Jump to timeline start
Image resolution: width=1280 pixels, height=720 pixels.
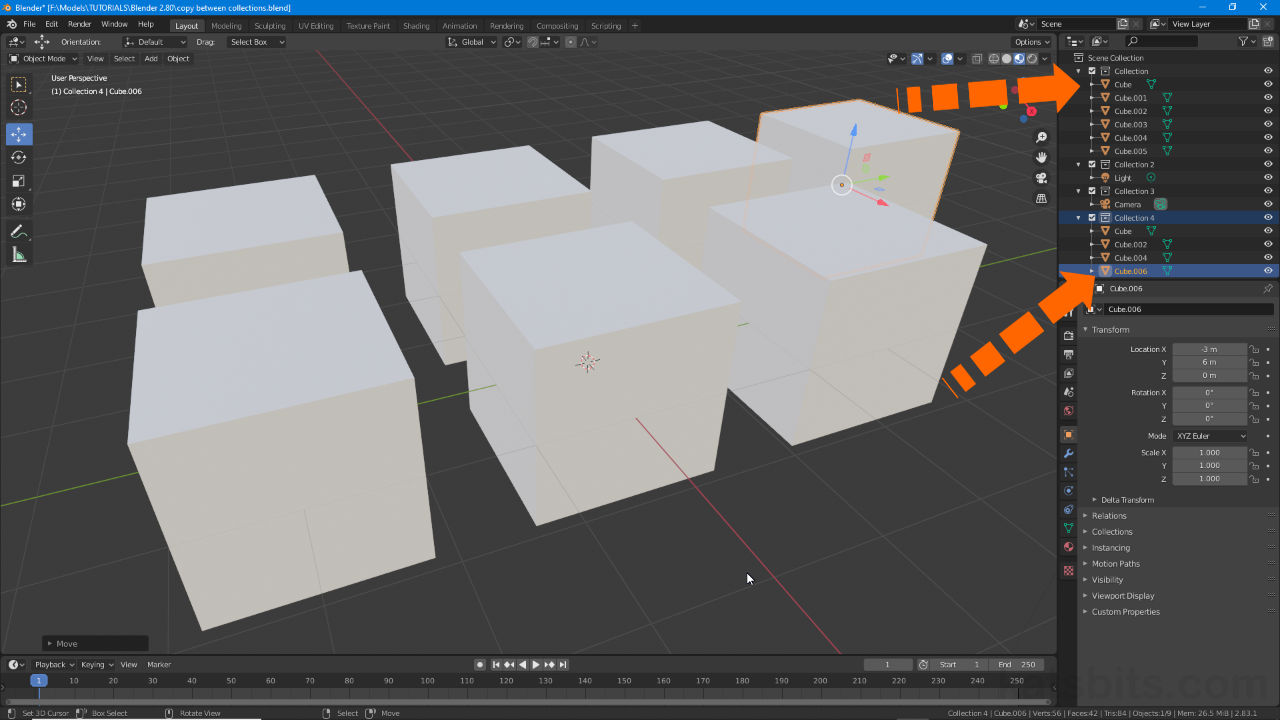point(496,665)
